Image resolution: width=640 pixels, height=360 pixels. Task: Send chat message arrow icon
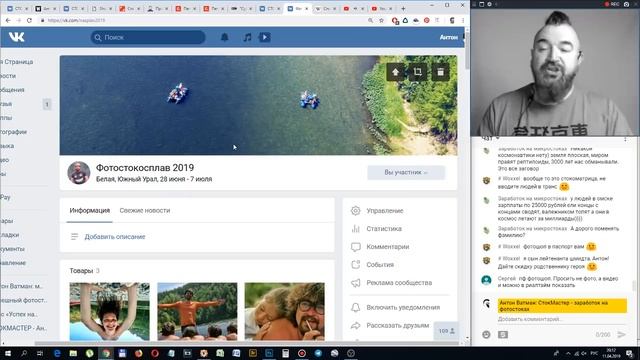tap(621, 334)
